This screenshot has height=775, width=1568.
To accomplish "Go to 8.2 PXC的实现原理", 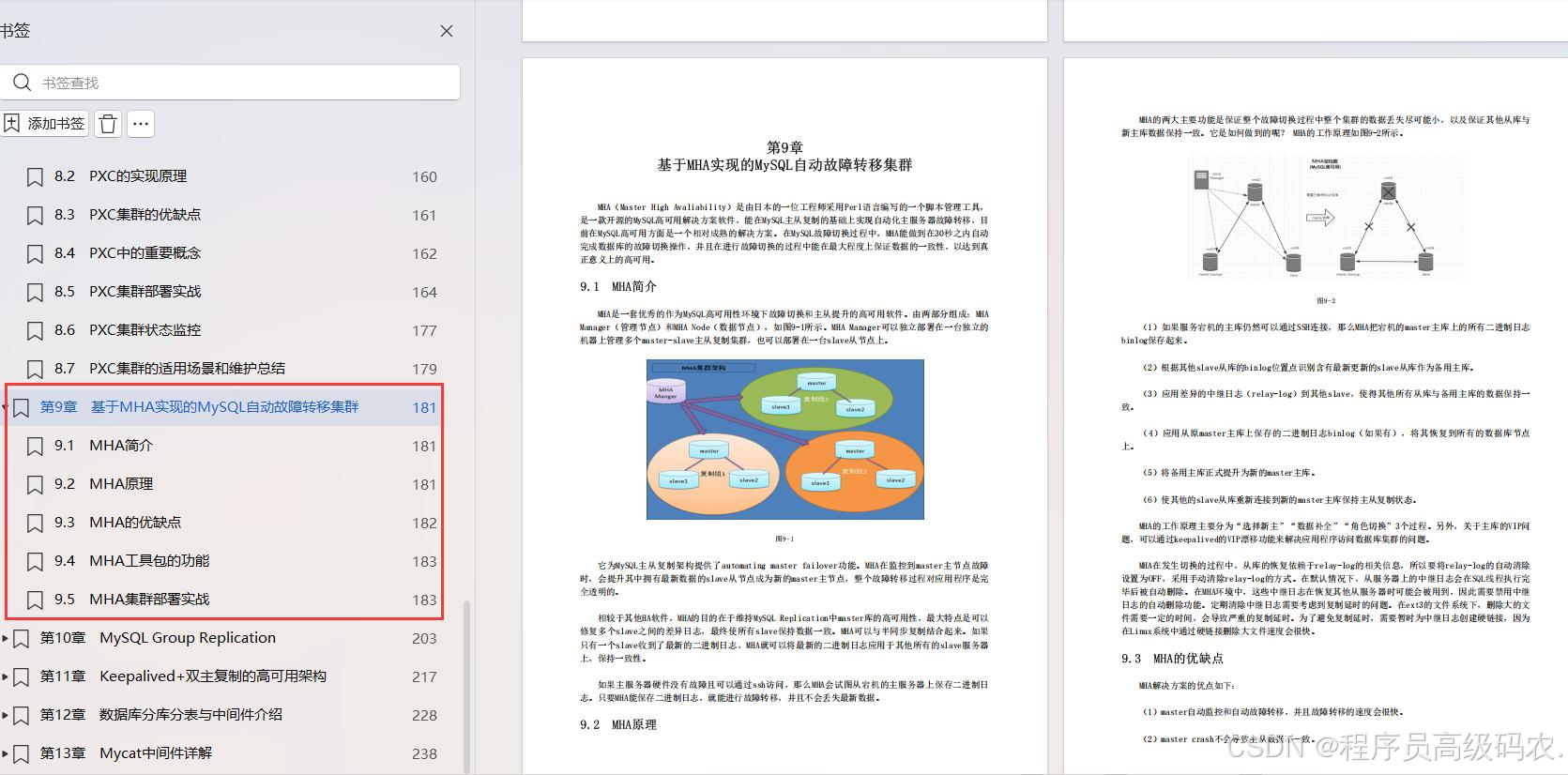I will (120, 176).
